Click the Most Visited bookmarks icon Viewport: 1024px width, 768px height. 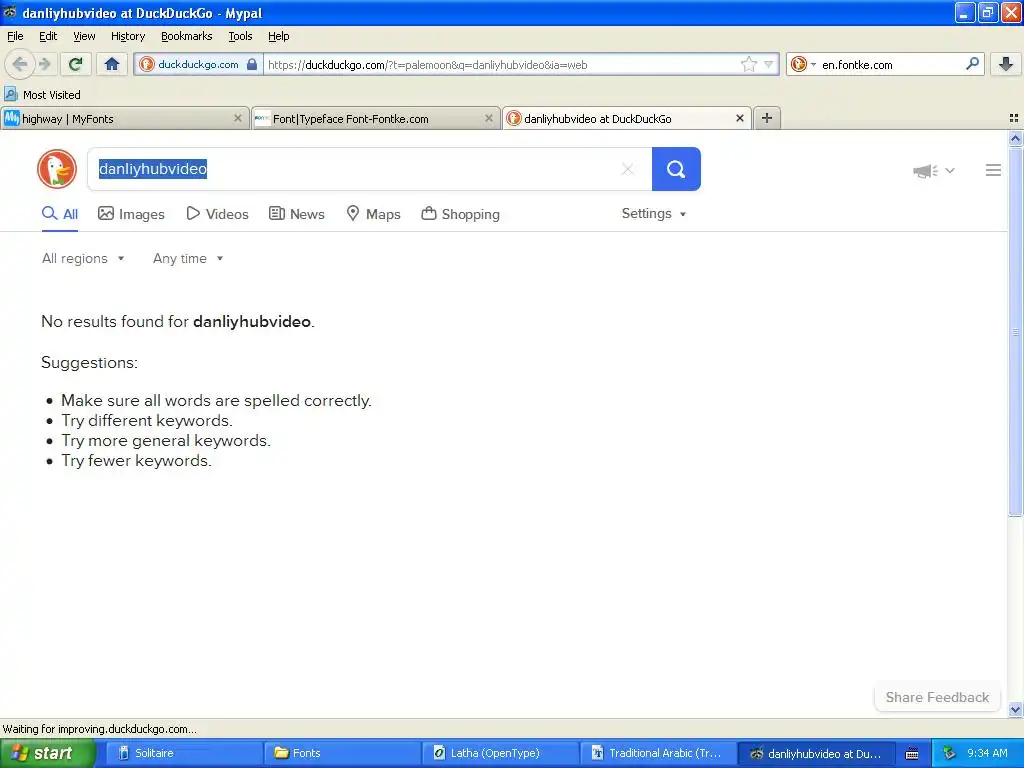(x=10, y=94)
